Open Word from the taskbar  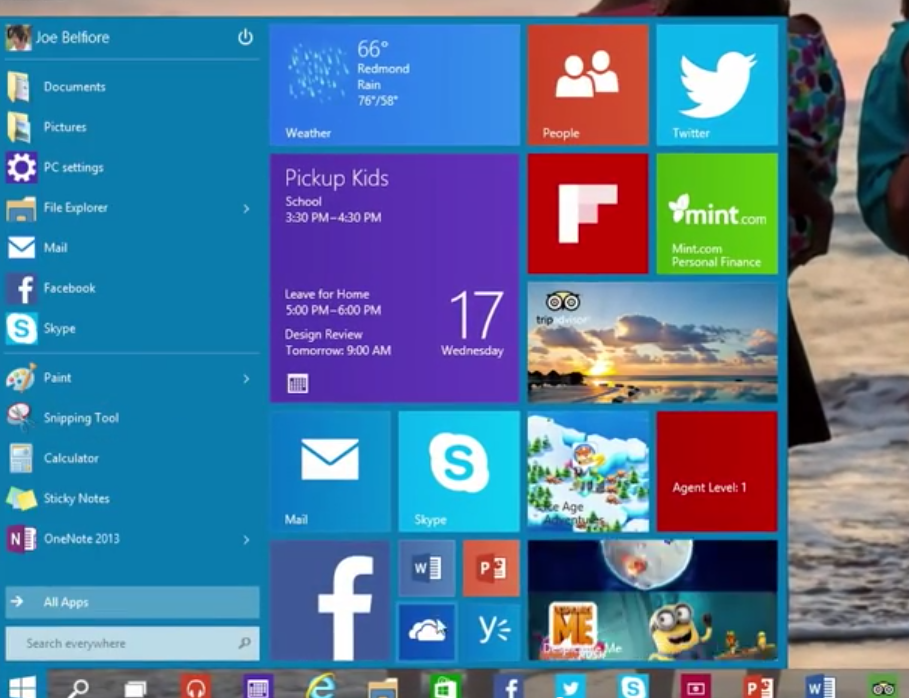820,688
